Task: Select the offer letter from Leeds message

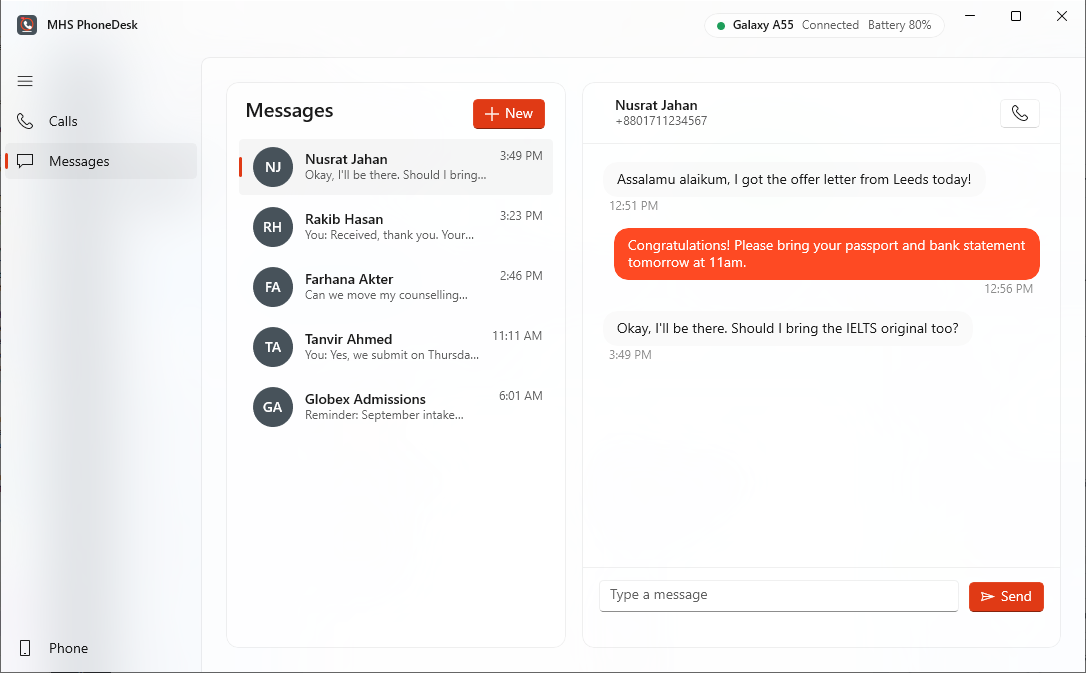Action: [794, 179]
